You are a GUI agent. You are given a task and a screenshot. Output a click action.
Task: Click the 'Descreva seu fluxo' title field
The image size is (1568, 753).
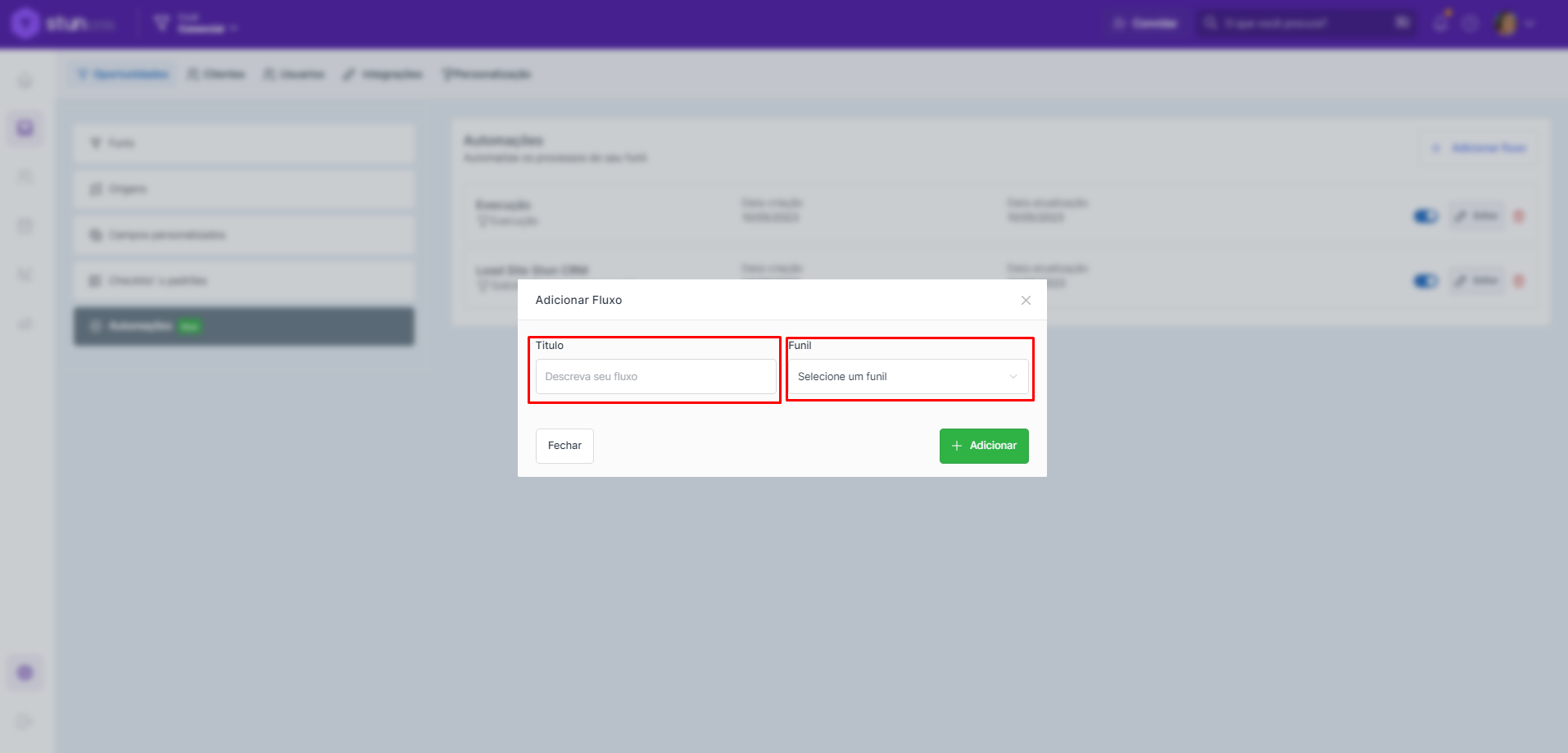point(655,377)
